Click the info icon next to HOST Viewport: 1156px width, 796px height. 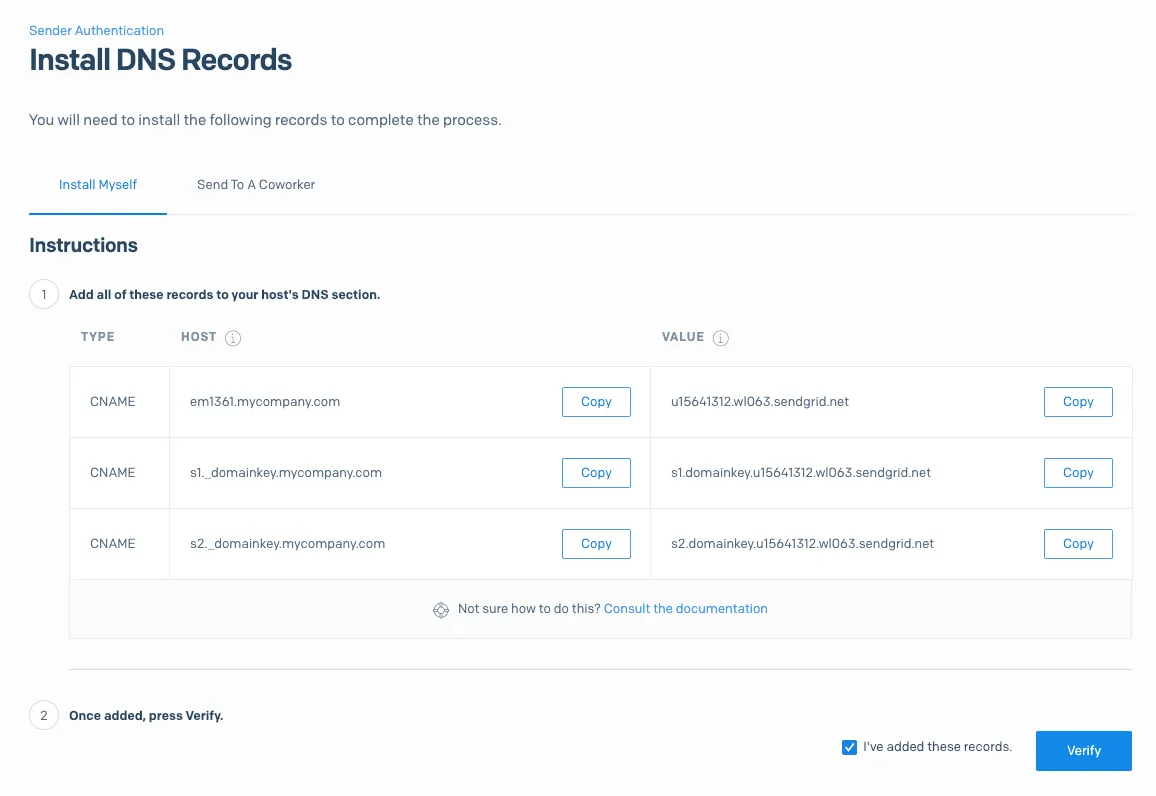[233, 338]
